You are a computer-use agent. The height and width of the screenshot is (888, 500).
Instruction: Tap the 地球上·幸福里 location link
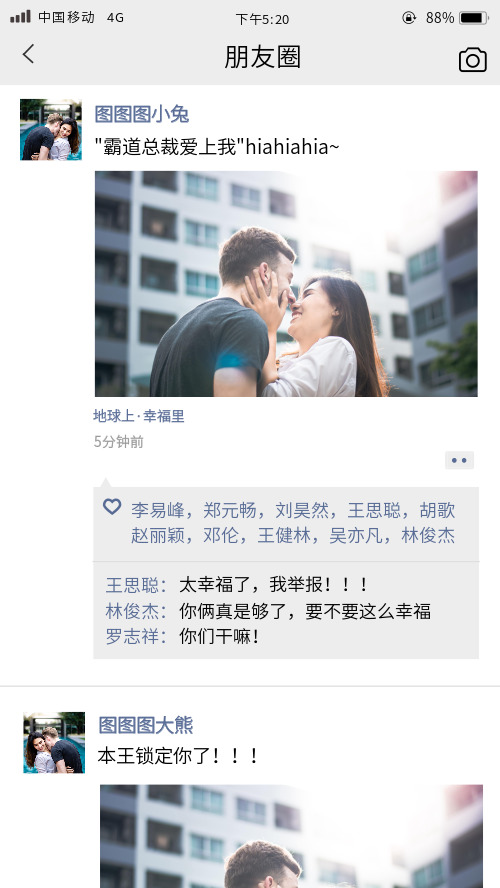[139, 416]
